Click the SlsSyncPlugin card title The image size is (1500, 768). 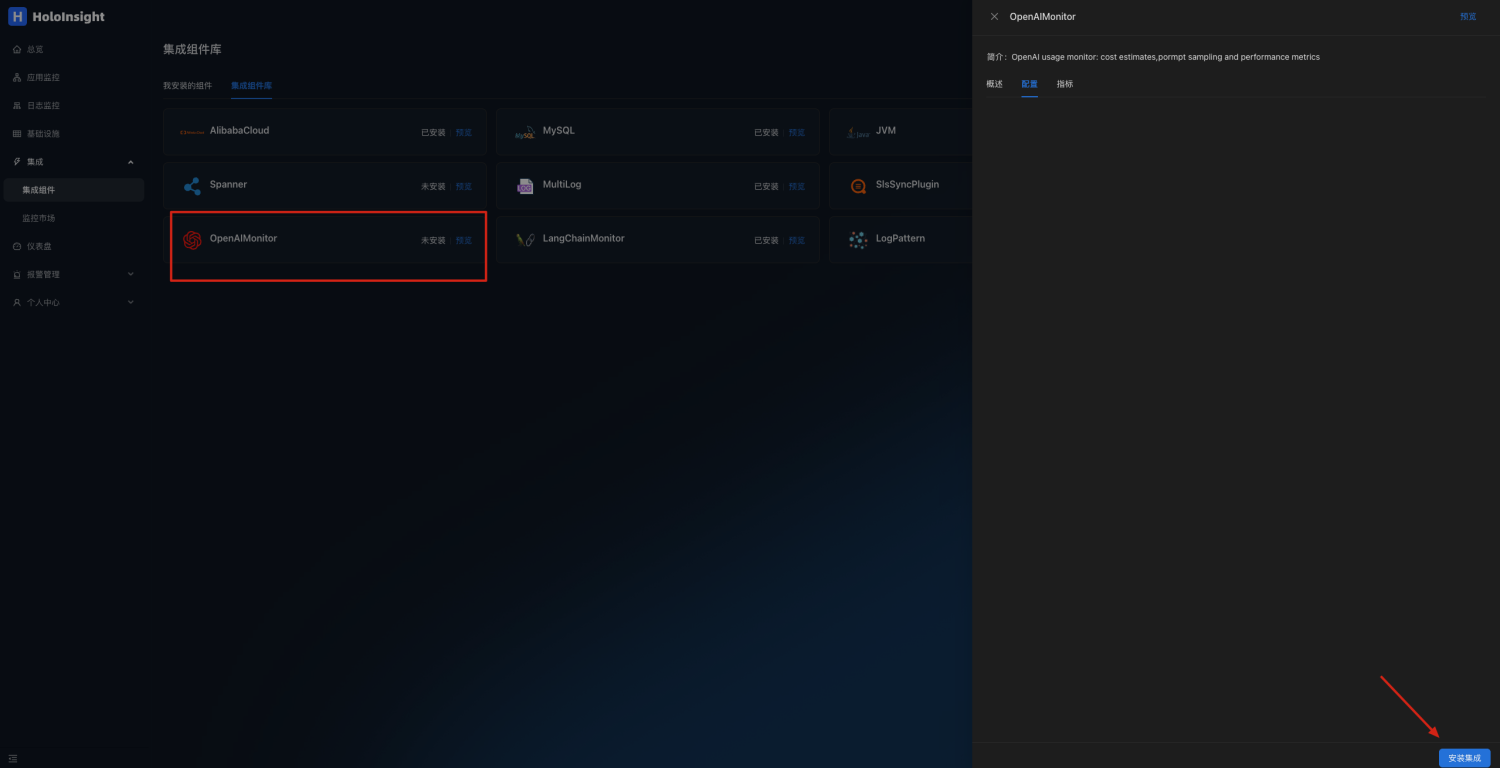pos(907,184)
